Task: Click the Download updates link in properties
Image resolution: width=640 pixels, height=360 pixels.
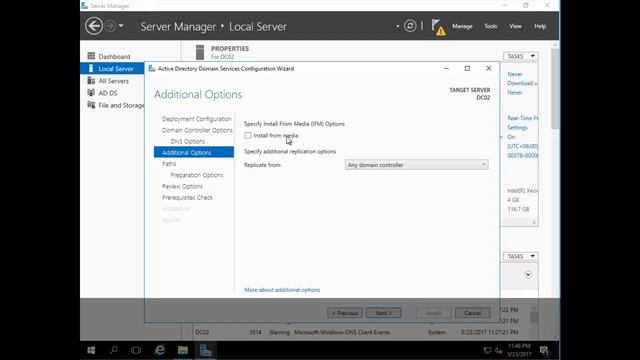Action: pyautogui.click(x=522, y=83)
